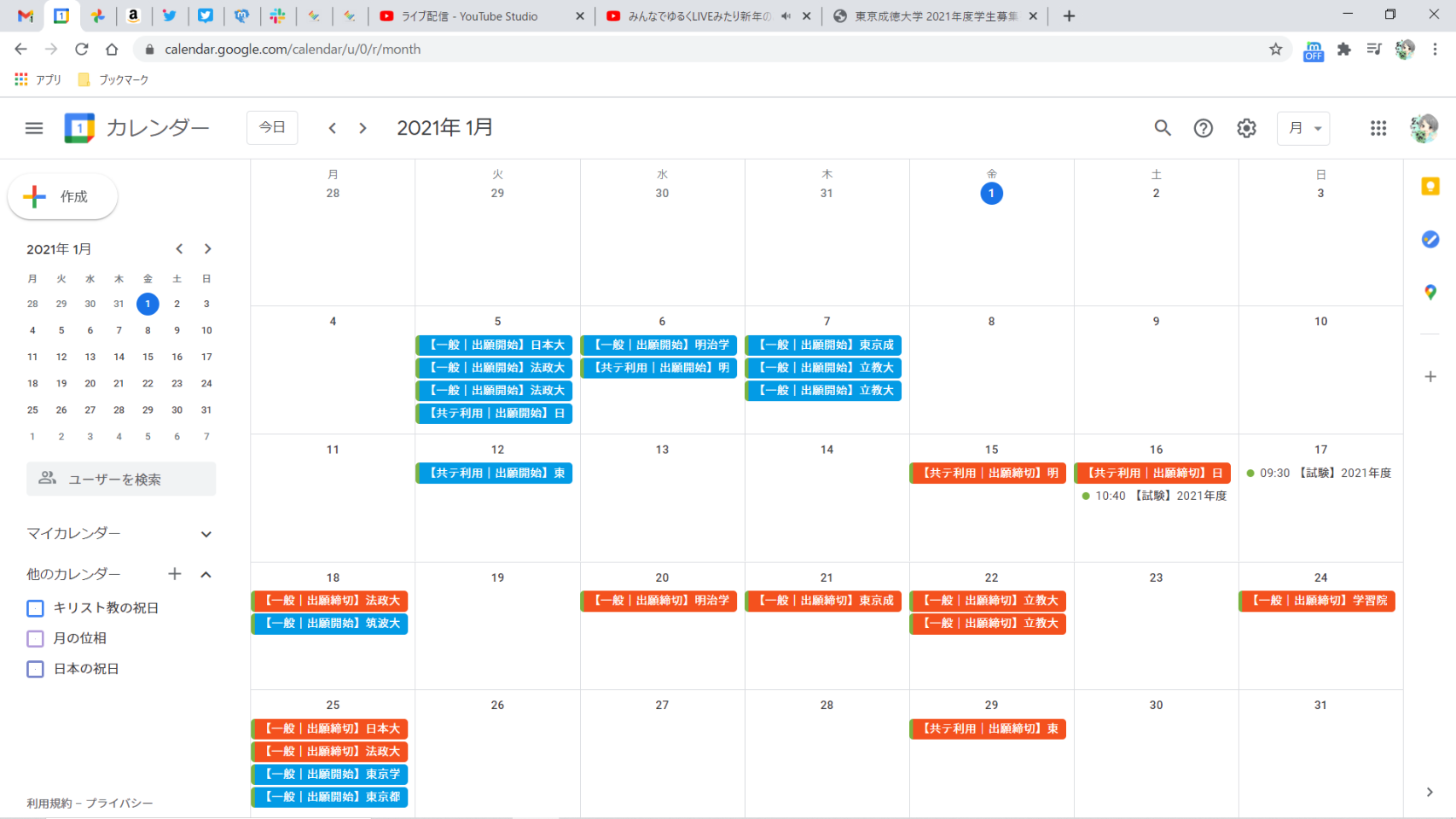
Task: Expand the マイカレンダー section
Action: (206, 534)
